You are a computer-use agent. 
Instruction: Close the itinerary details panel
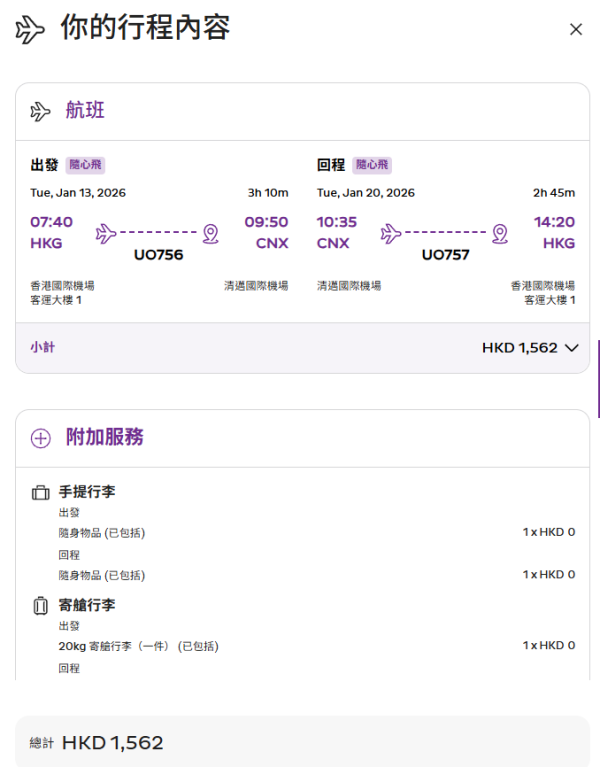point(576,29)
